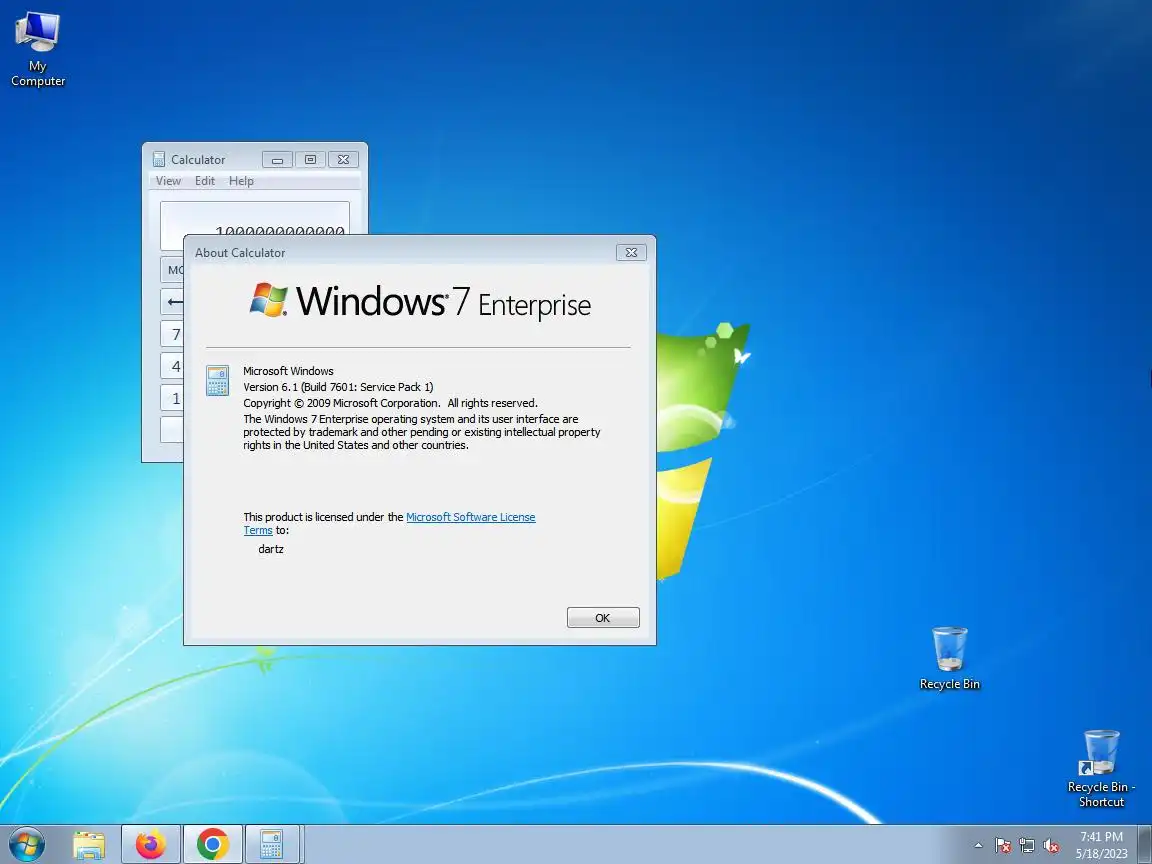Click the Version 6.1 Build 7601 text
1152x864 pixels.
(x=339, y=386)
